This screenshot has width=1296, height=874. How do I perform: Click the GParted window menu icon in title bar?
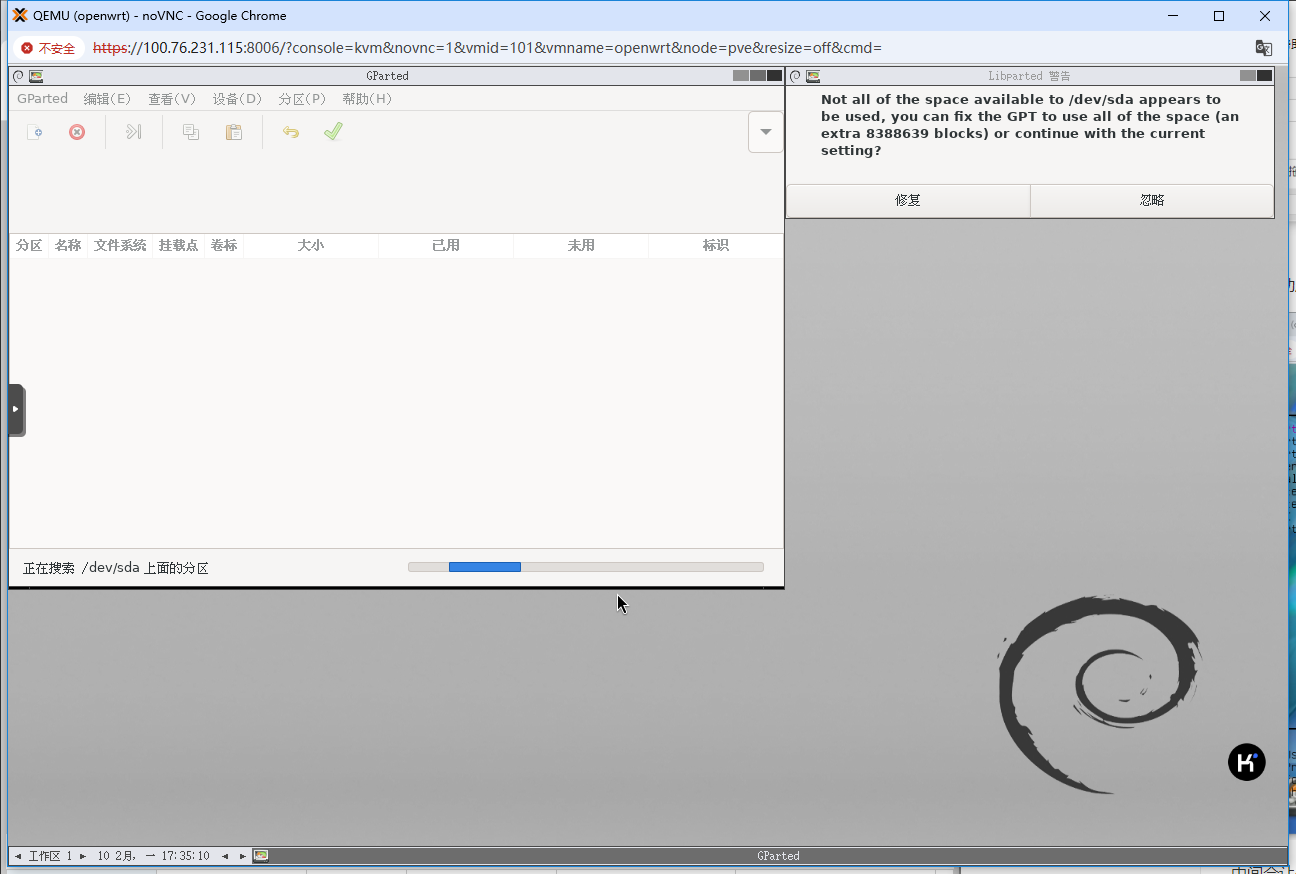point(18,76)
